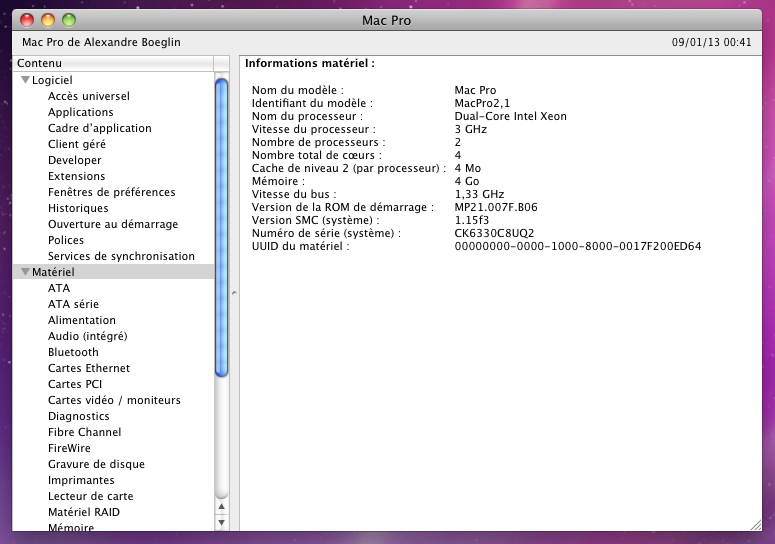Open the Applications list entry

pyautogui.click(x=80, y=112)
